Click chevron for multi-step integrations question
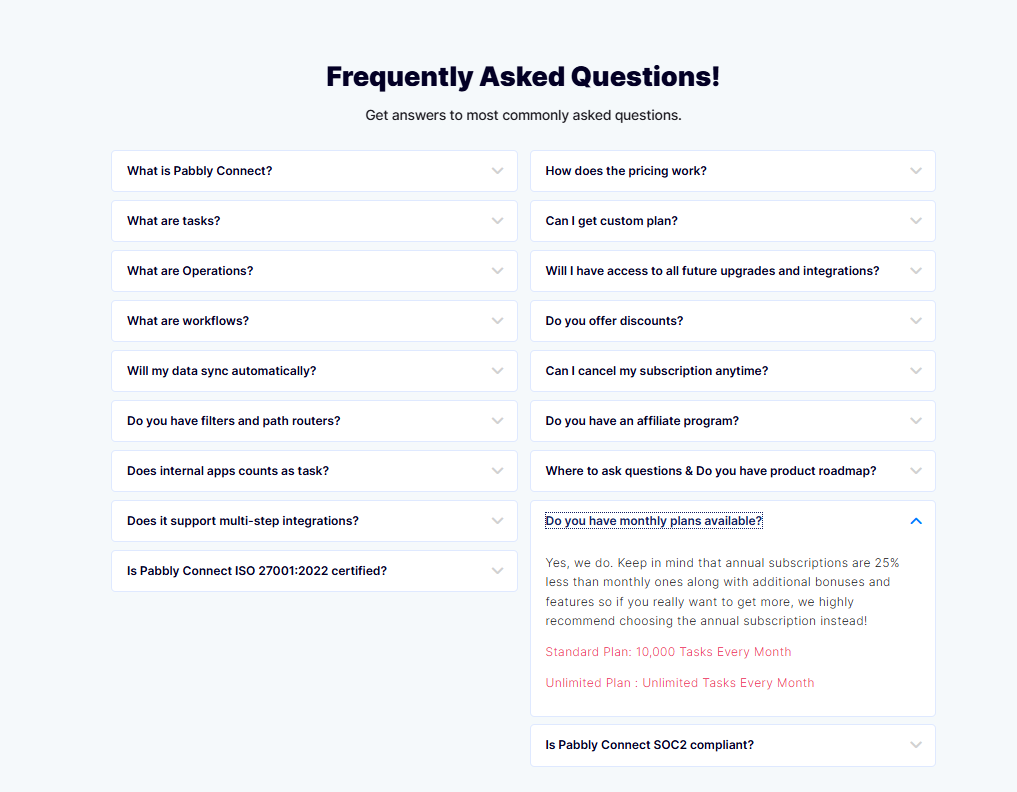The image size is (1017, 792). 497,521
